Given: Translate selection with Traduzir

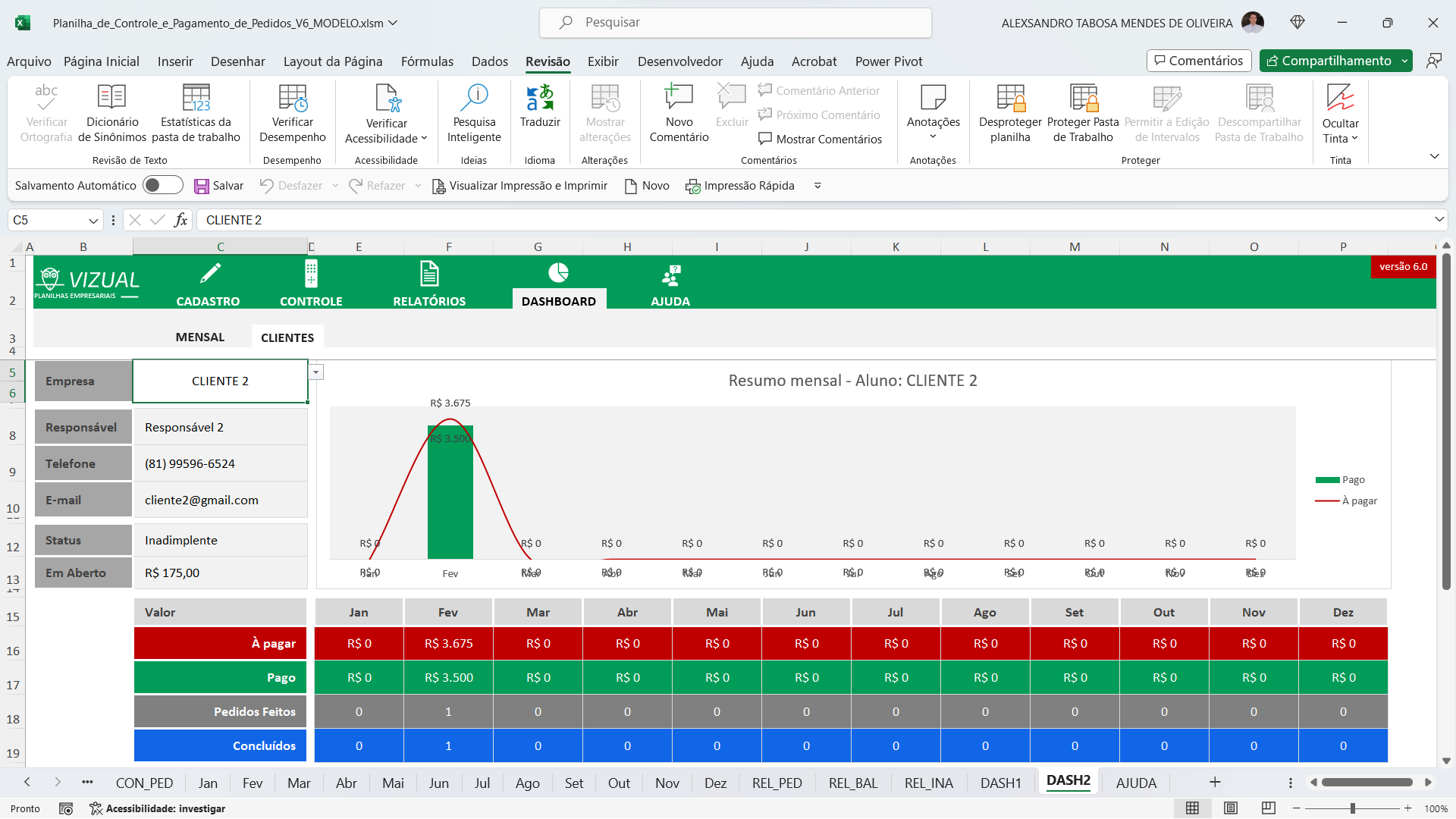Looking at the screenshot, I should point(540,114).
